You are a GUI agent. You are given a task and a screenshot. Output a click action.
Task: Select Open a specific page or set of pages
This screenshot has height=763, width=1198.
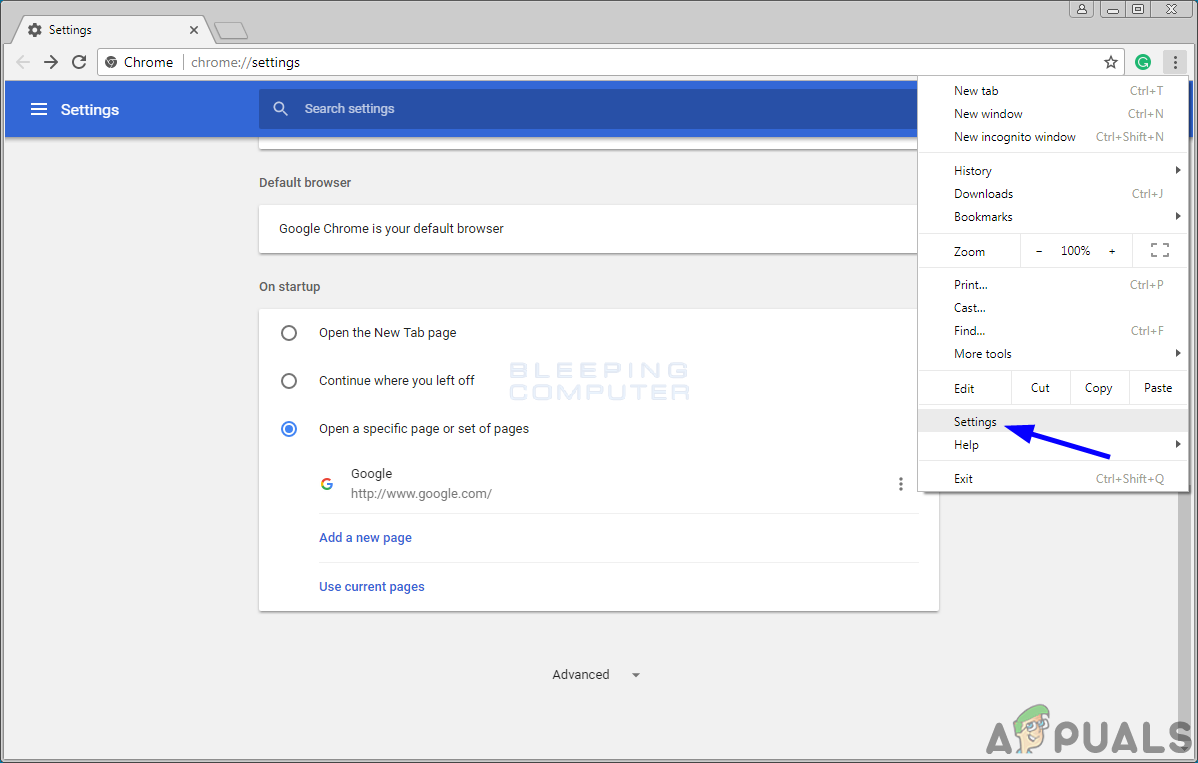tap(289, 429)
